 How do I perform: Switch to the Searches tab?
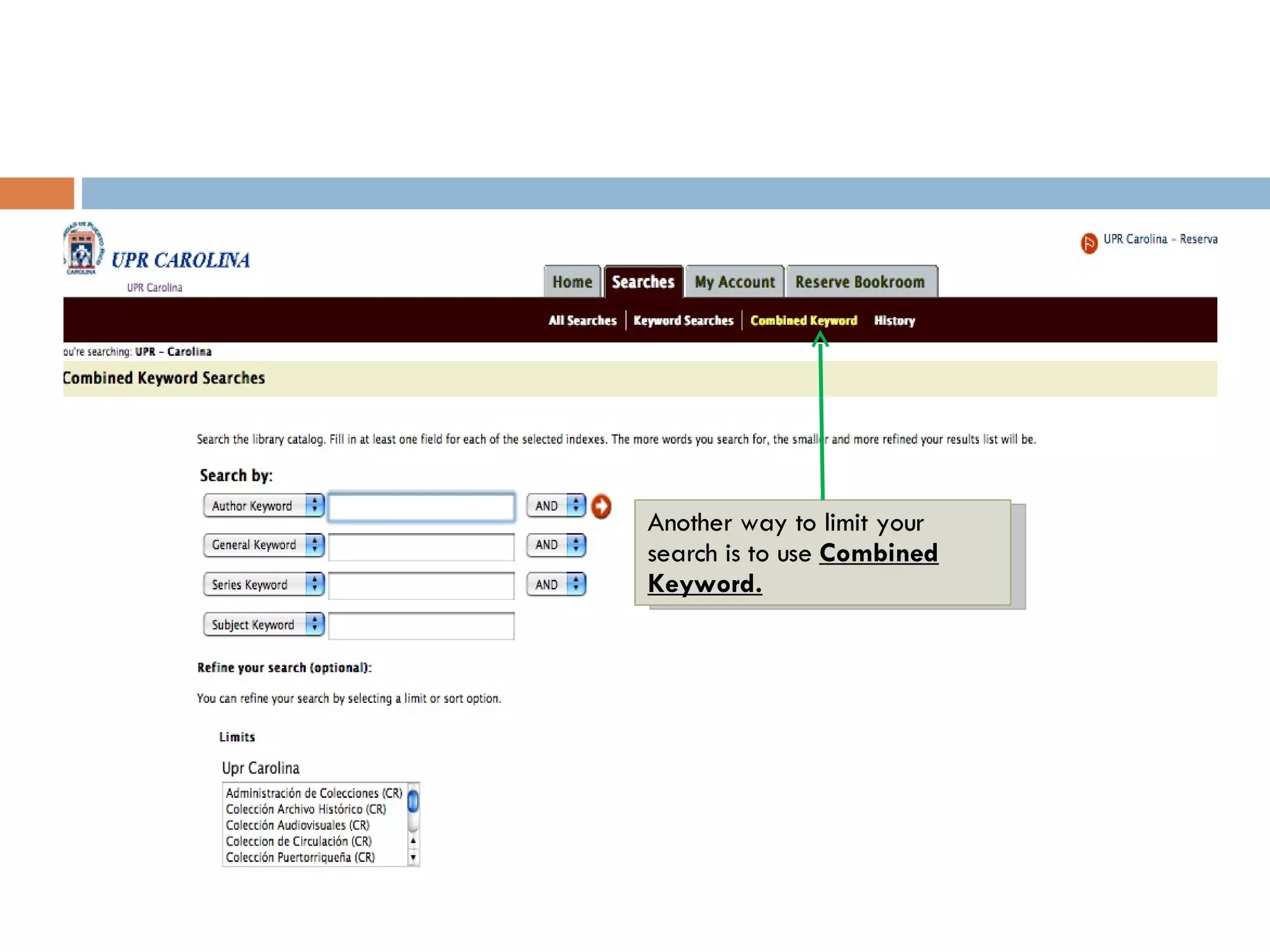643,282
